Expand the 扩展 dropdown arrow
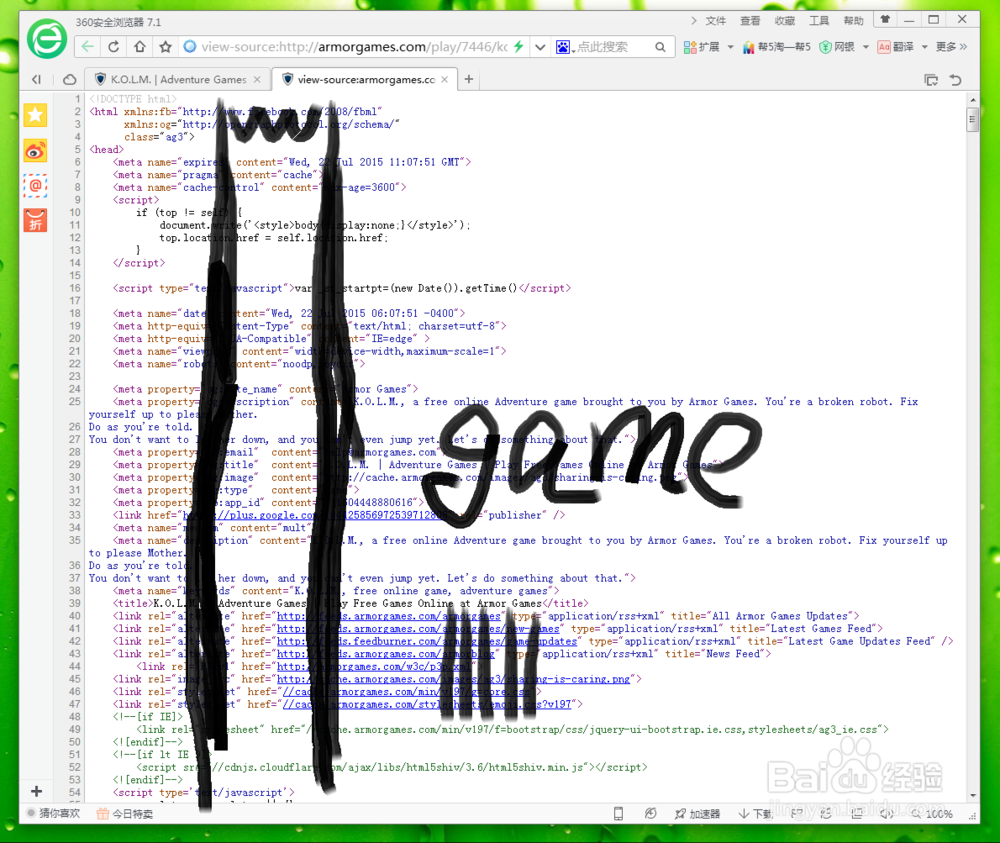The width and height of the screenshot is (1000, 843). pyautogui.click(x=730, y=47)
